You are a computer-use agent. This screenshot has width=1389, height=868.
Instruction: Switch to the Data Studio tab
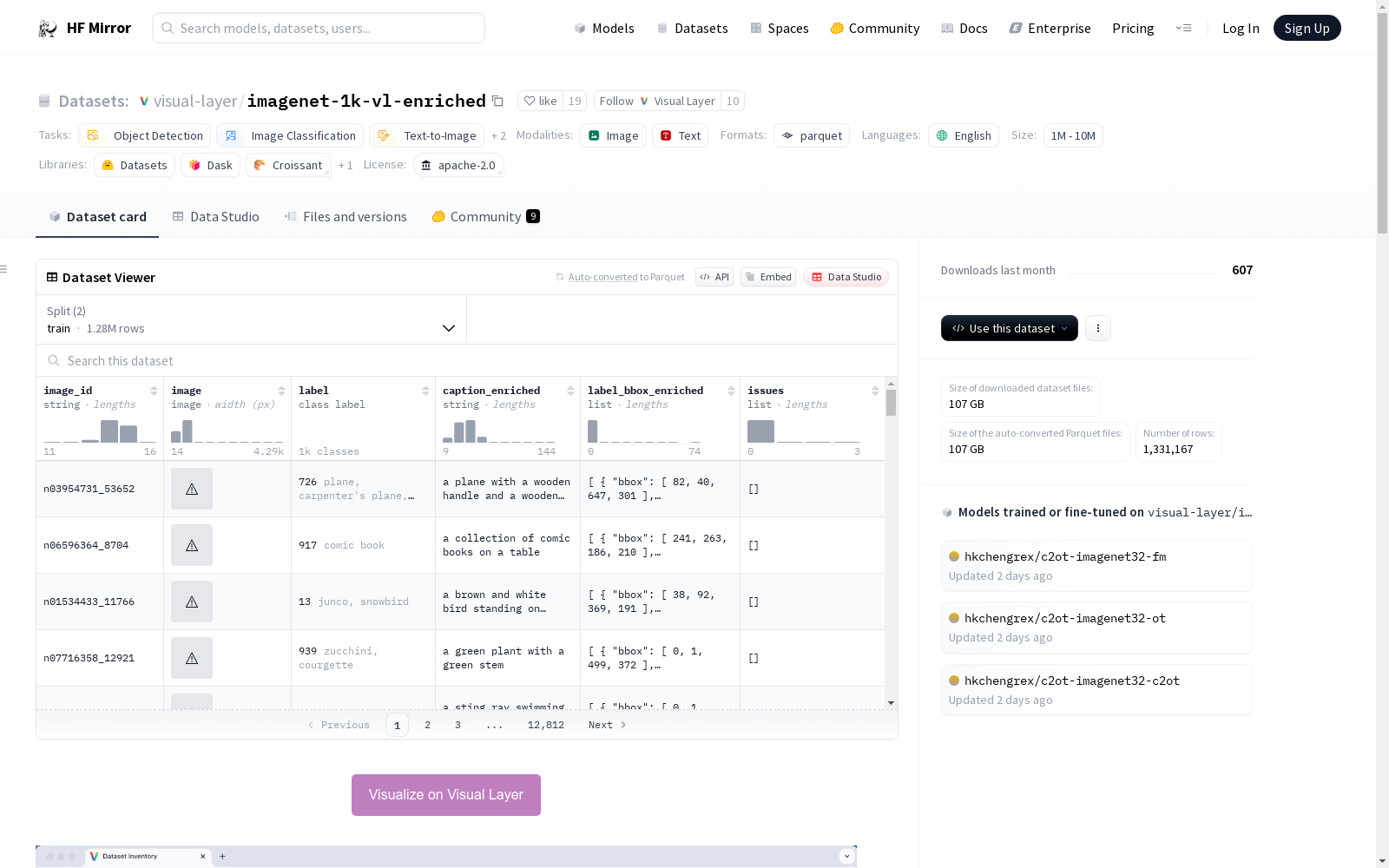coord(216,217)
